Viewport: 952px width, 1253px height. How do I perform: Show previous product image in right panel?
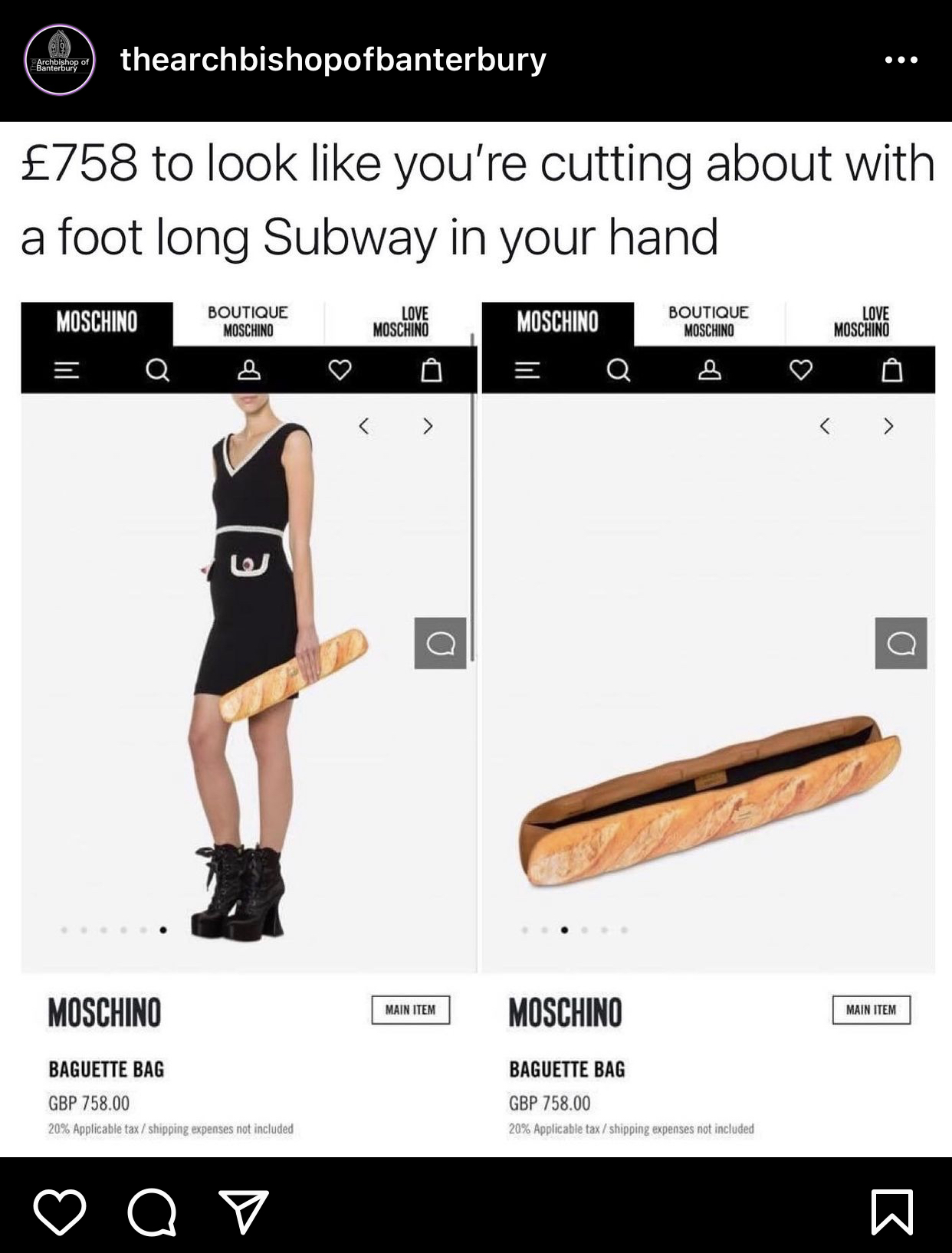coord(825,426)
